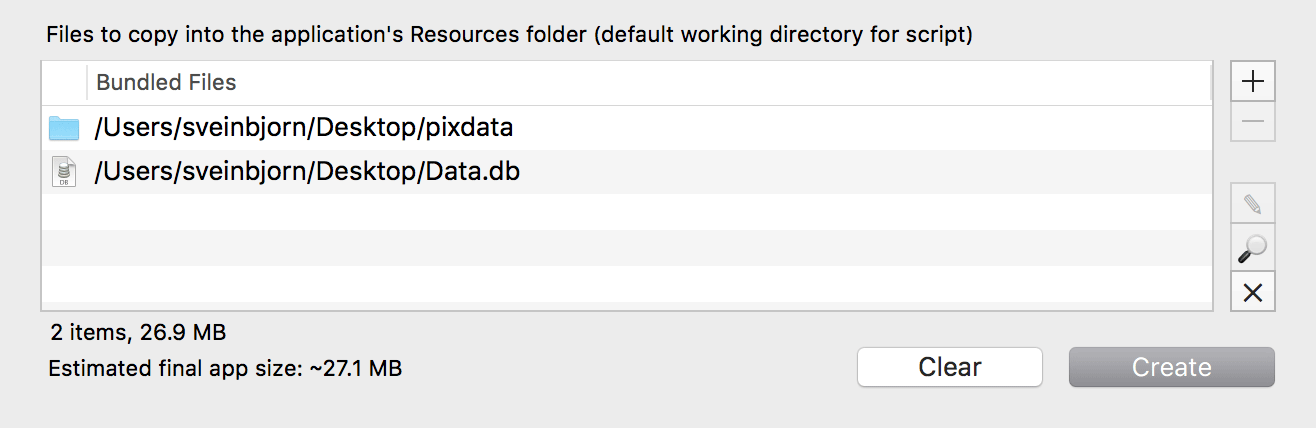Click the magnifying glass reveal icon
The width and height of the screenshot is (1316, 428).
pos(1253,247)
